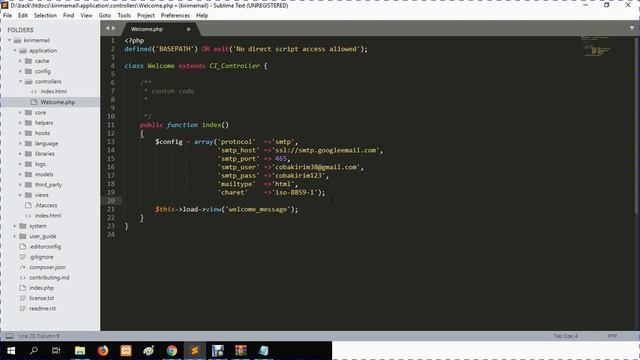The height and width of the screenshot is (360, 640).
Task: Change the Tab Size setting
Action: [565, 336]
